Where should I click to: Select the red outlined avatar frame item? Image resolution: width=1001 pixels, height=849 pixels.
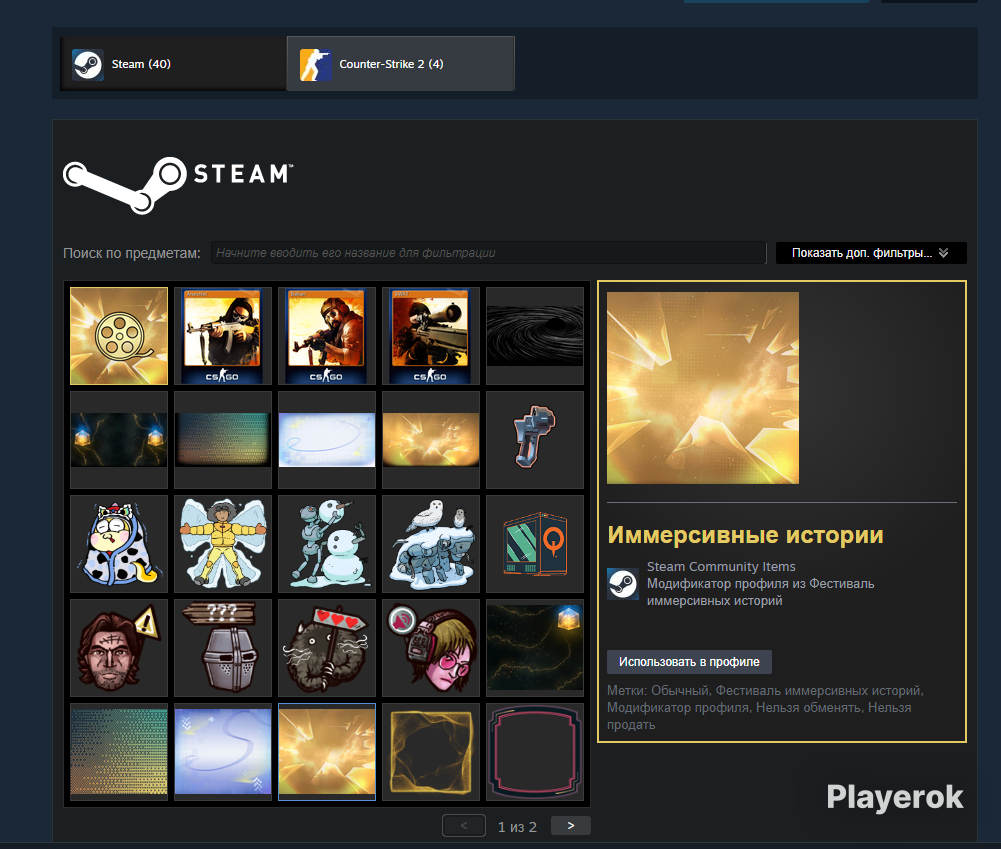535,752
